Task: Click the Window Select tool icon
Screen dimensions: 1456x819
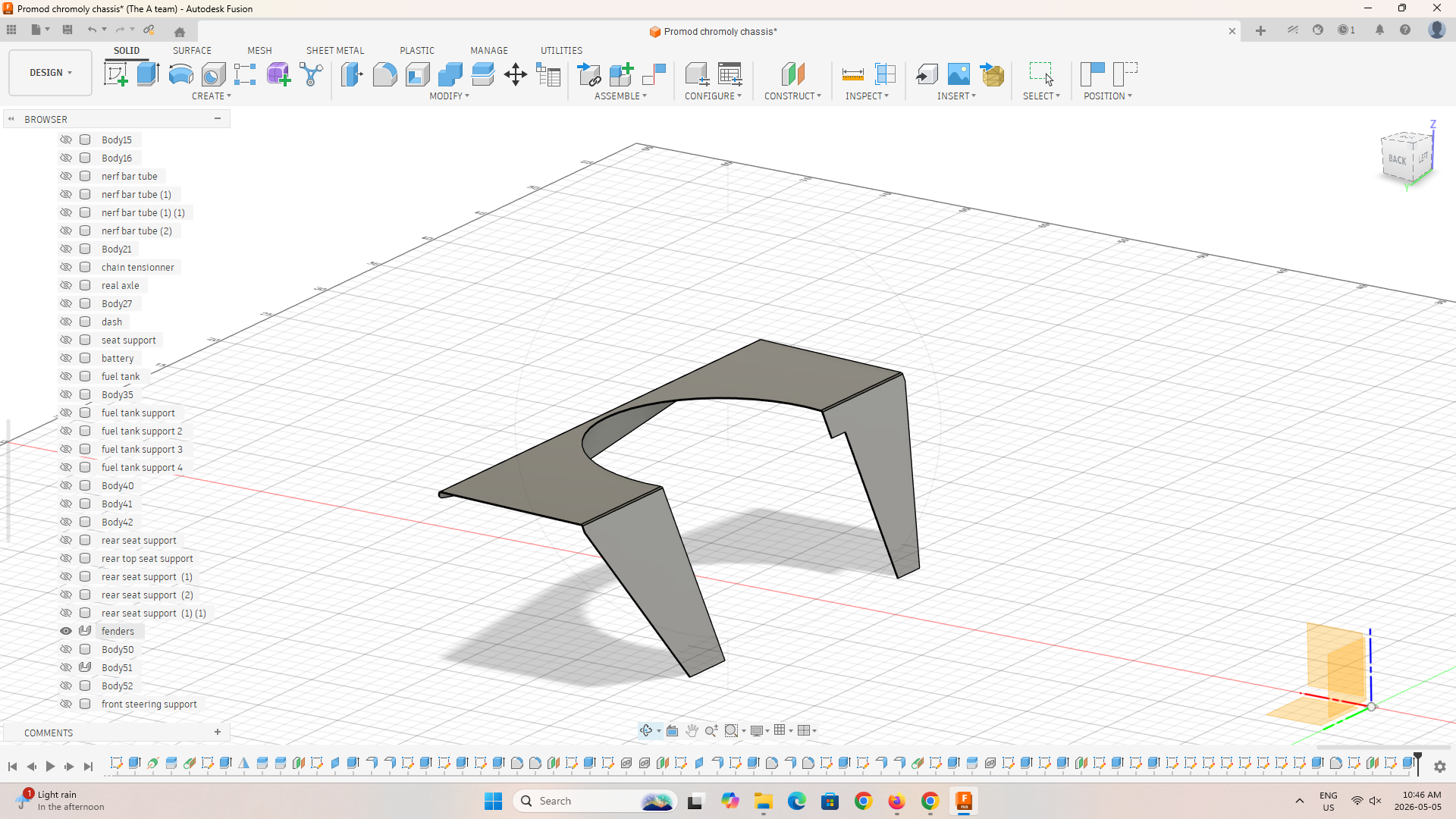Action: pyautogui.click(x=1041, y=74)
